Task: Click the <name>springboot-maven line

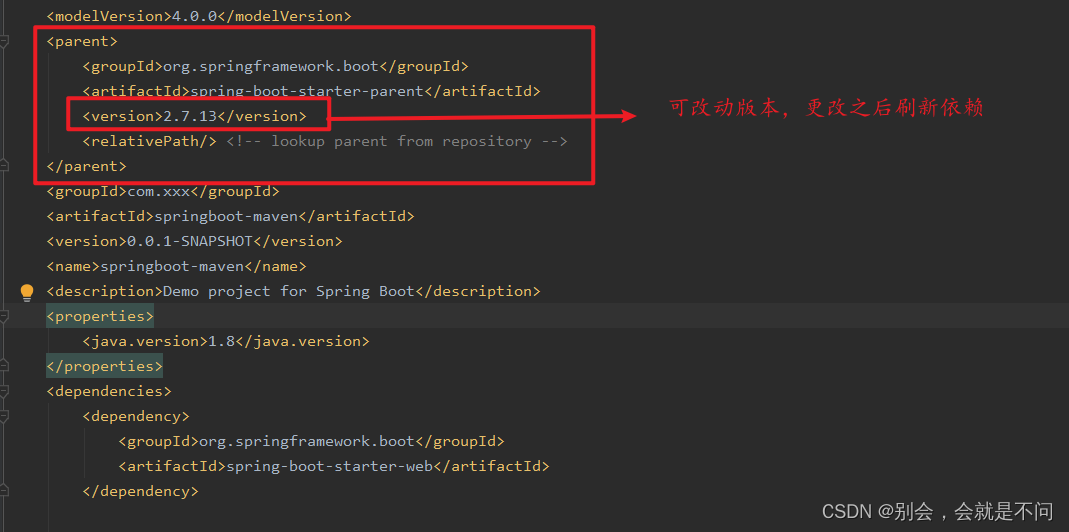Action: 177,266
